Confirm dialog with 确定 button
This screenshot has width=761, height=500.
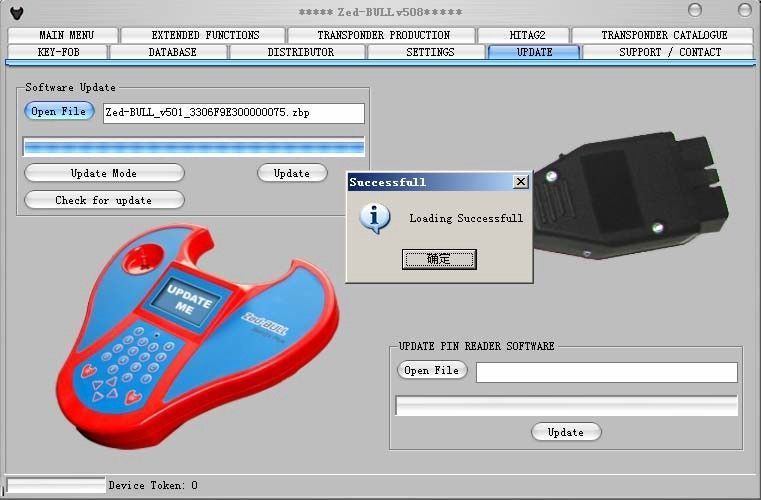(x=439, y=259)
